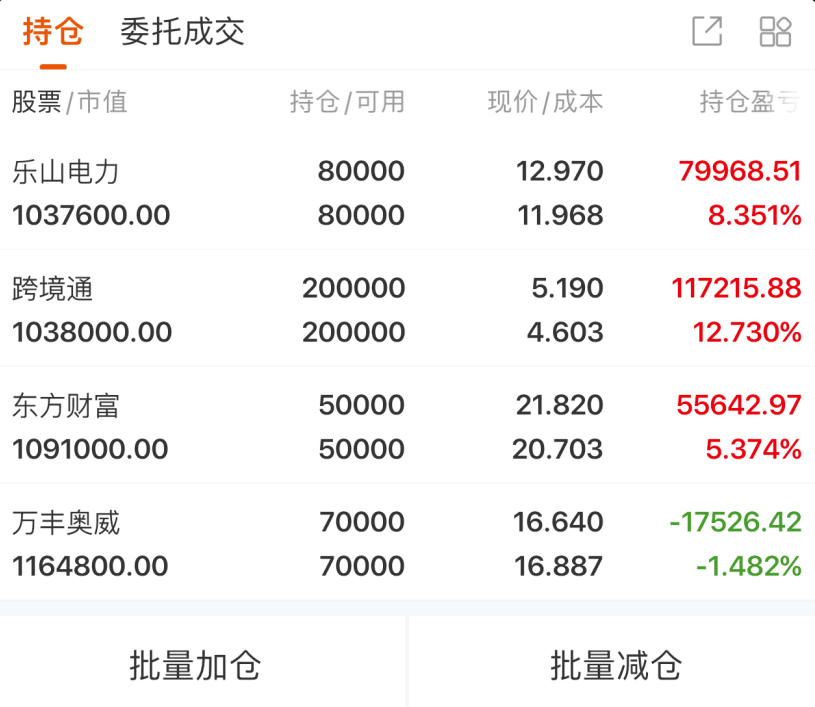Select market value 1037600.00
Screen dimensions: 815x707
[91, 215]
